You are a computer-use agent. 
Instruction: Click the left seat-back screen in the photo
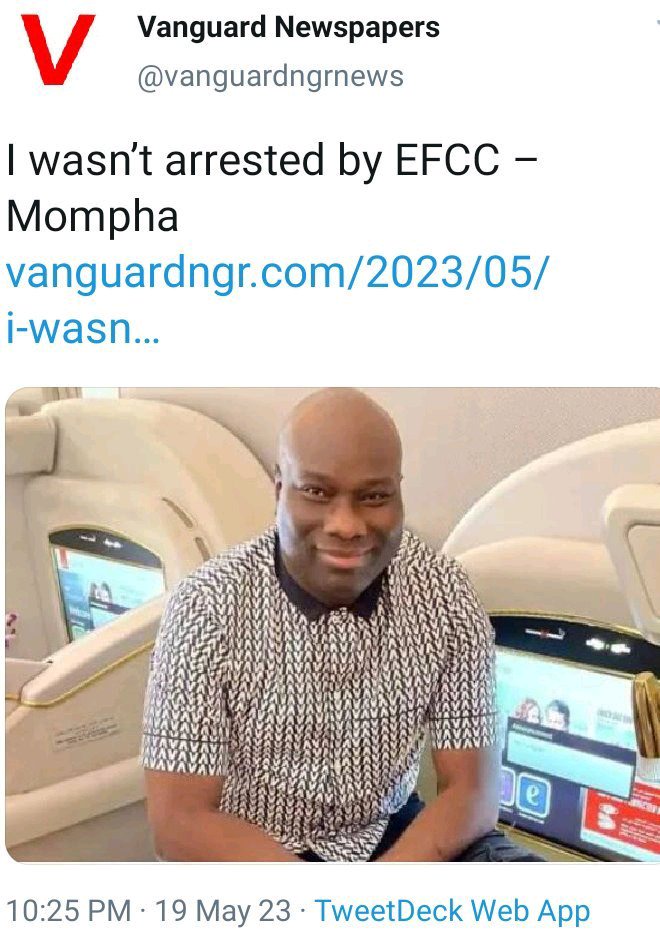point(107,584)
